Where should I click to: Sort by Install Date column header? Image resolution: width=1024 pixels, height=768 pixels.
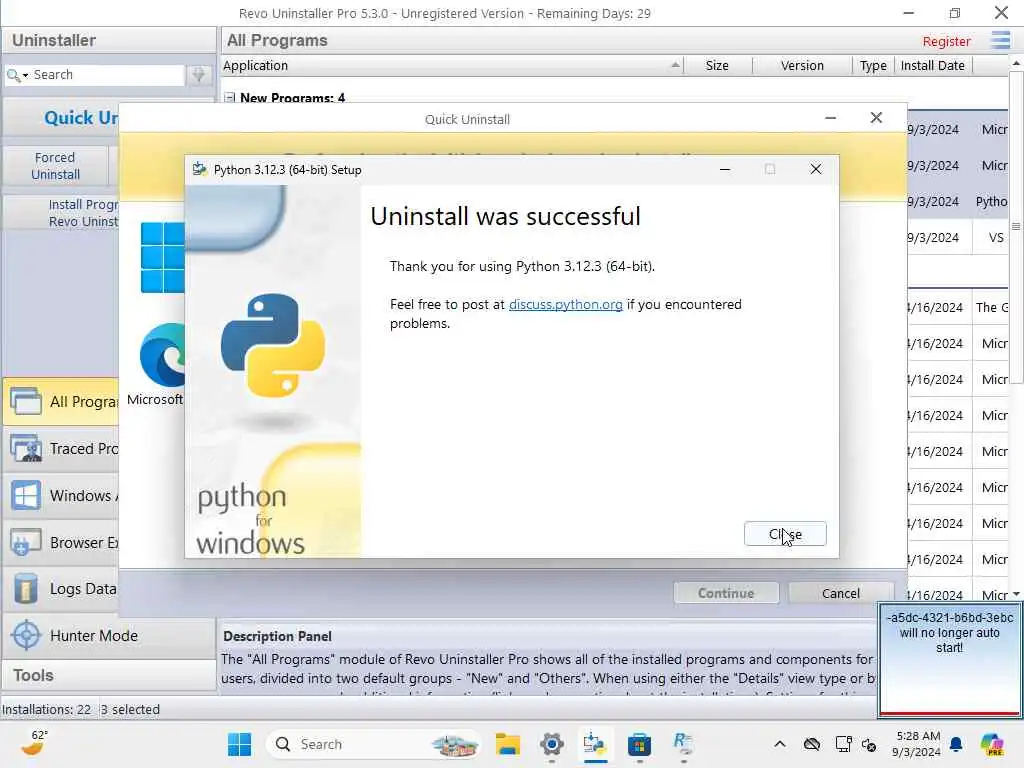point(933,65)
